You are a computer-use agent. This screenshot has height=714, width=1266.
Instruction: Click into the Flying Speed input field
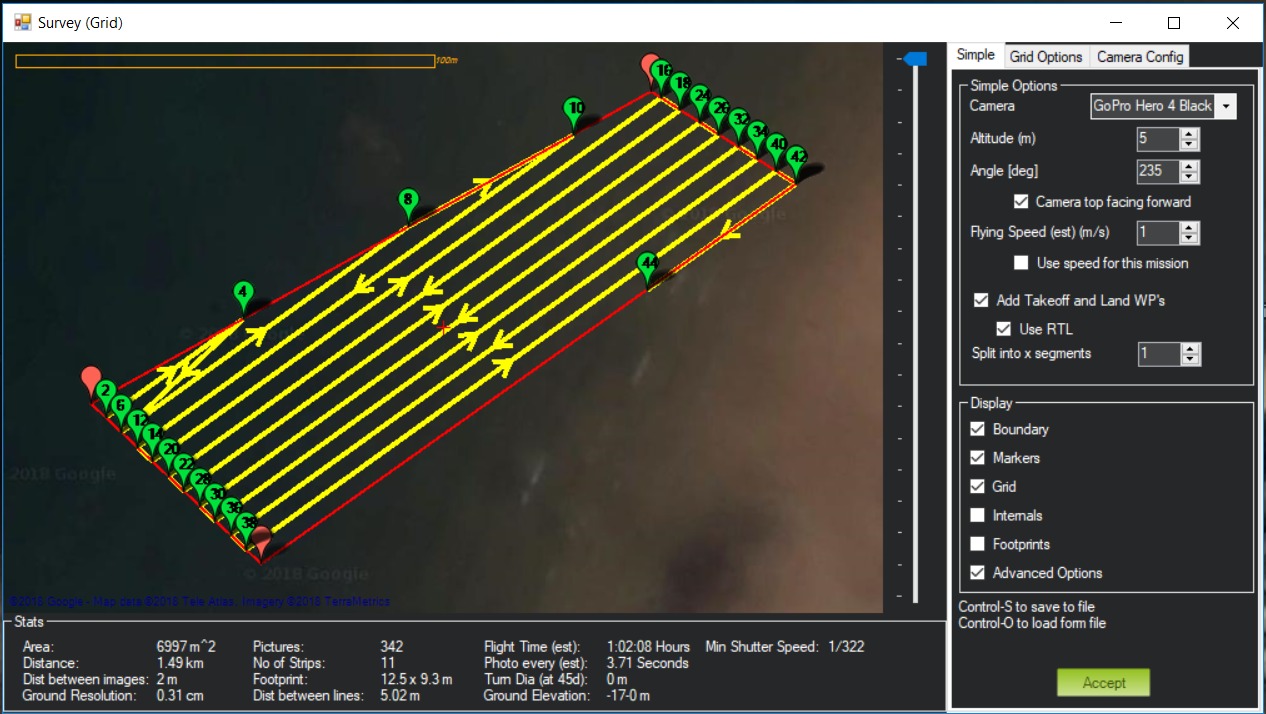1158,233
